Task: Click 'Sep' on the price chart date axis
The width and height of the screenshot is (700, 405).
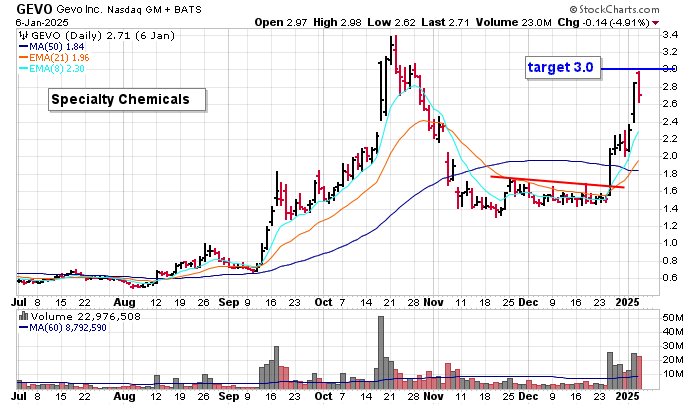Action: [x=229, y=302]
